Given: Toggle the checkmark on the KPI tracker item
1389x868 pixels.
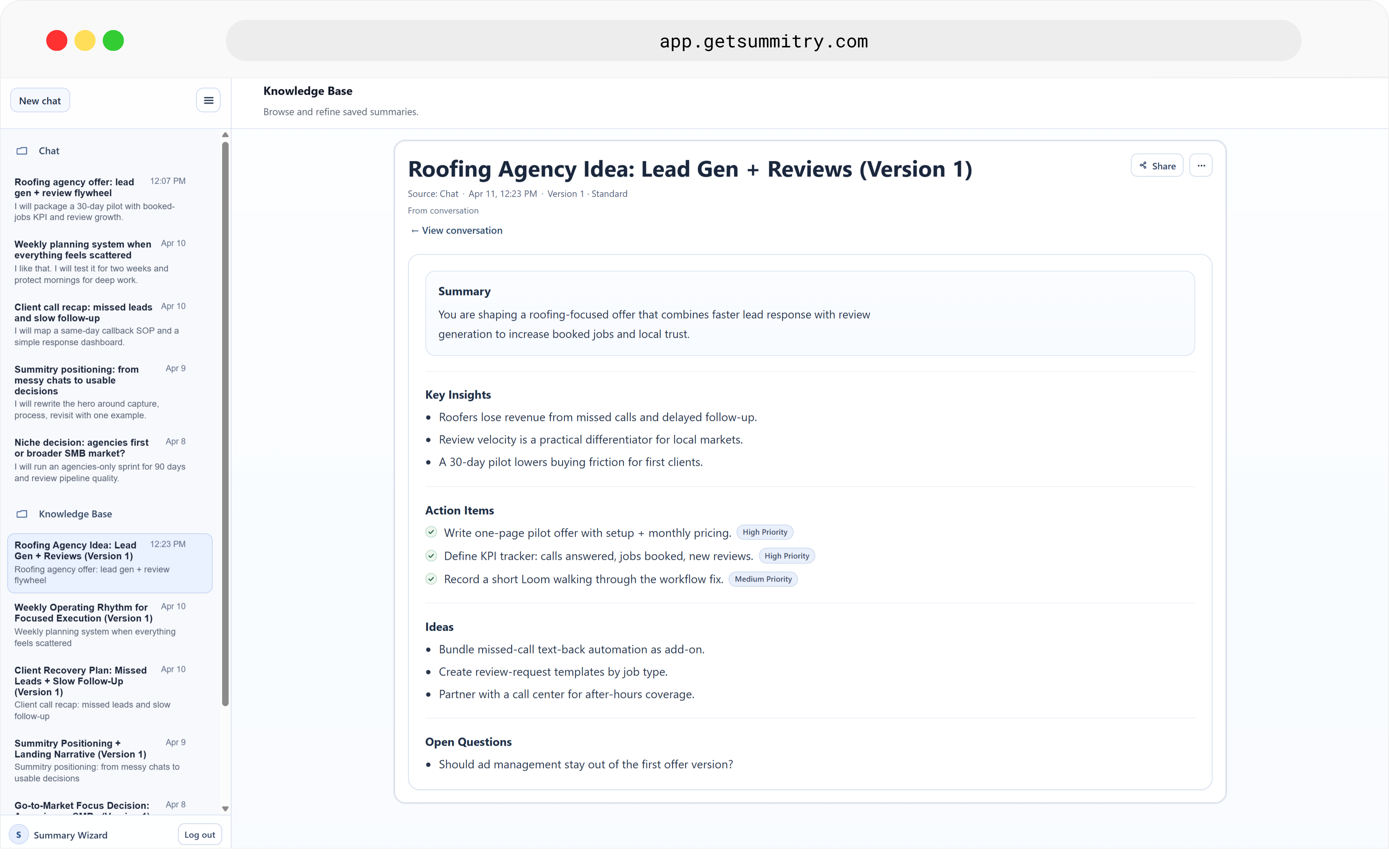Looking at the screenshot, I should tap(431, 556).
